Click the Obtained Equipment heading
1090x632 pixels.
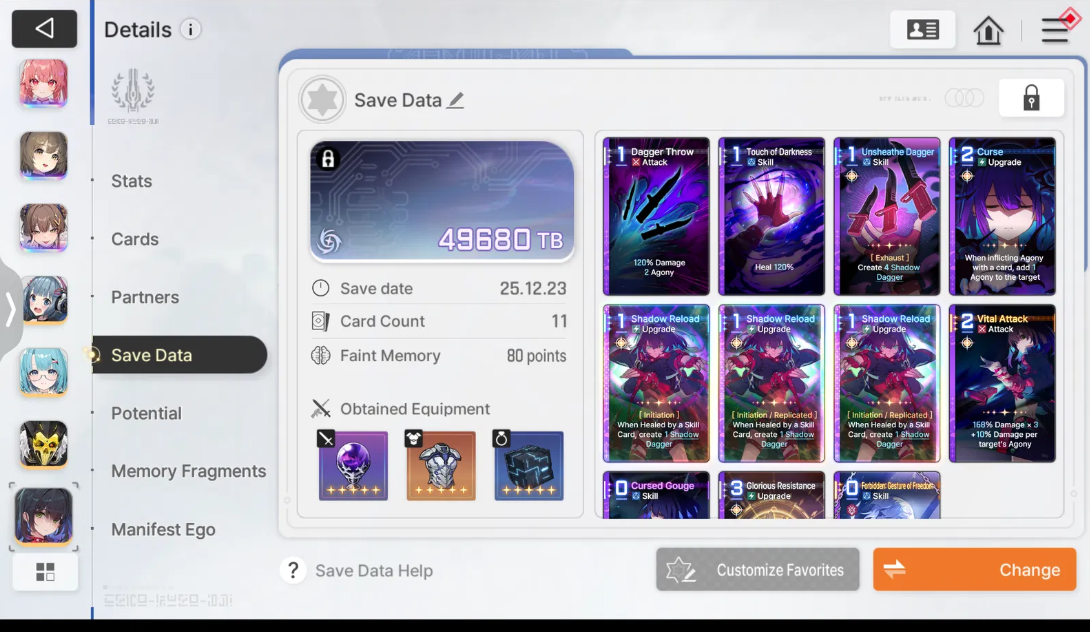[x=415, y=409]
